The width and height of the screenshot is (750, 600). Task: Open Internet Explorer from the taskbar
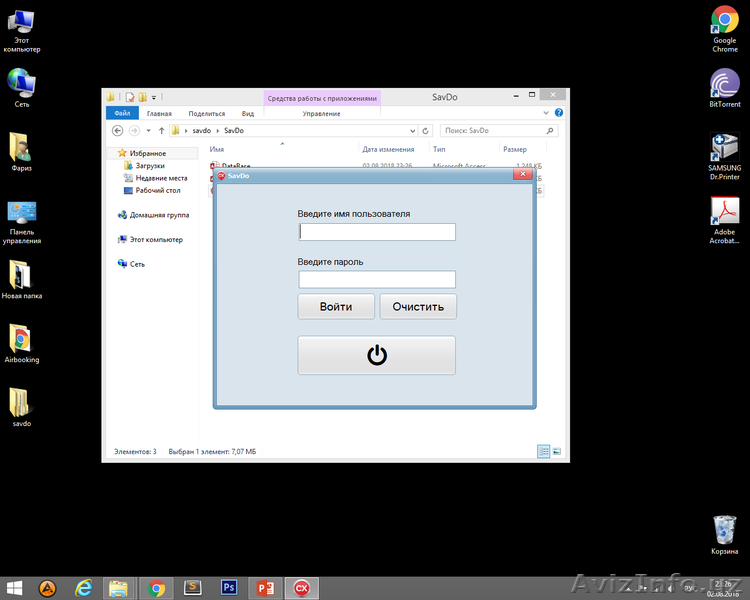(83, 588)
